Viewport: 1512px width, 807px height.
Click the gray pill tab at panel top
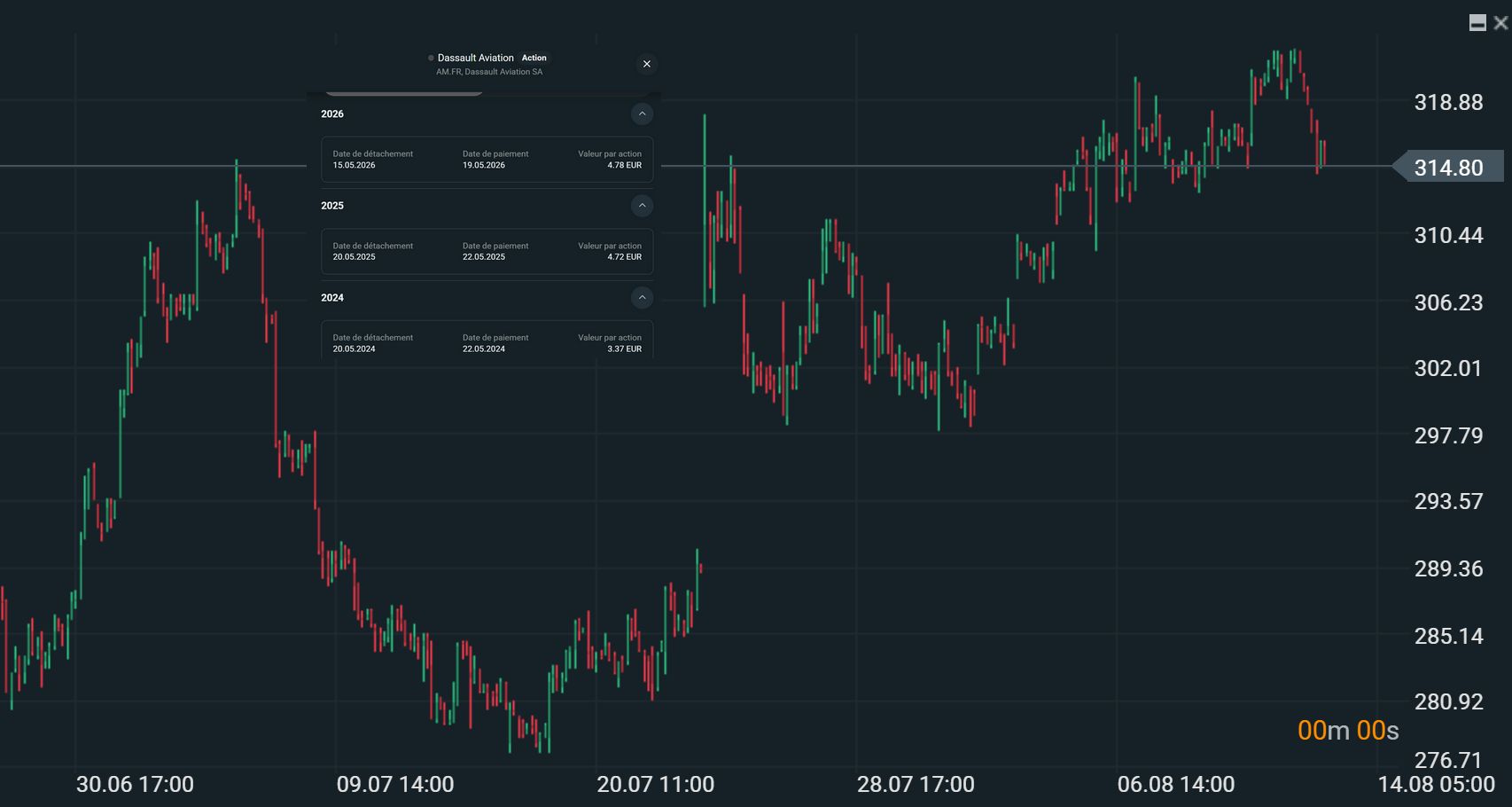pos(403,91)
